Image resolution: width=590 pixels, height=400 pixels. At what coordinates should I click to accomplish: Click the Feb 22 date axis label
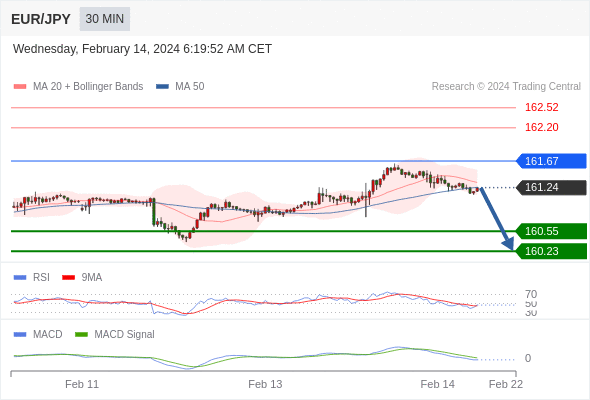[x=506, y=384]
